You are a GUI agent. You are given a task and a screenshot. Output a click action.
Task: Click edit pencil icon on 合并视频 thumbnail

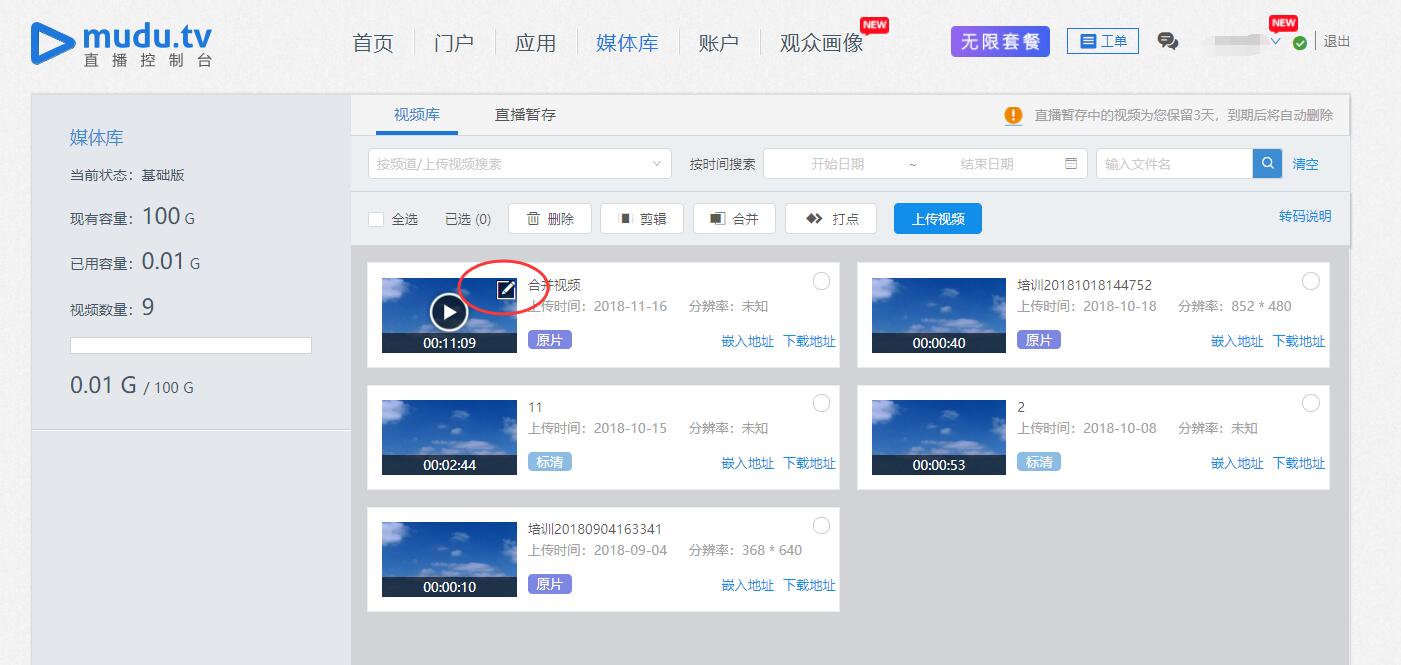[507, 289]
